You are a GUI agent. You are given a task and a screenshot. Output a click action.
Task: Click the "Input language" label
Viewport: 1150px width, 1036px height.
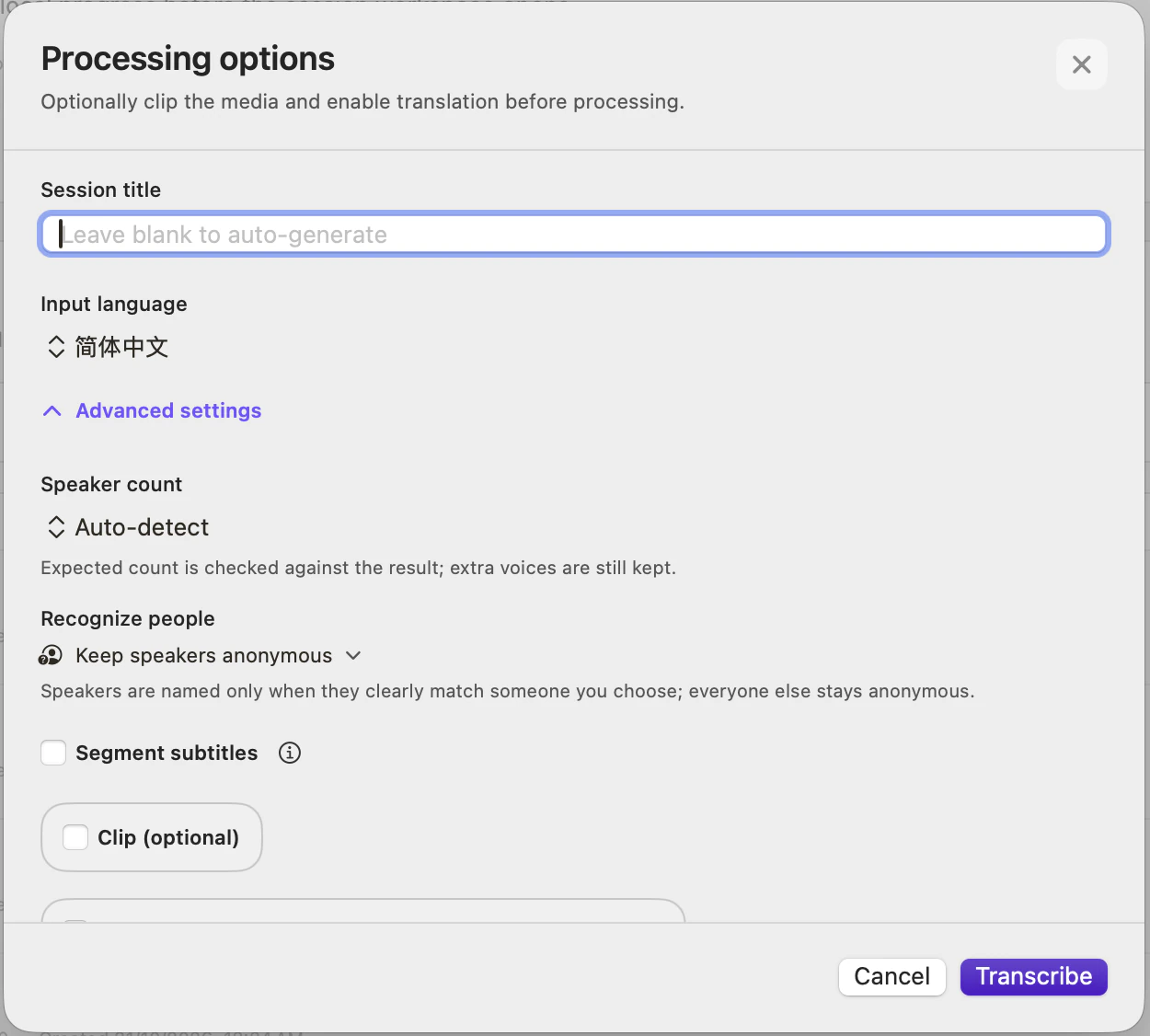(114, 304)
